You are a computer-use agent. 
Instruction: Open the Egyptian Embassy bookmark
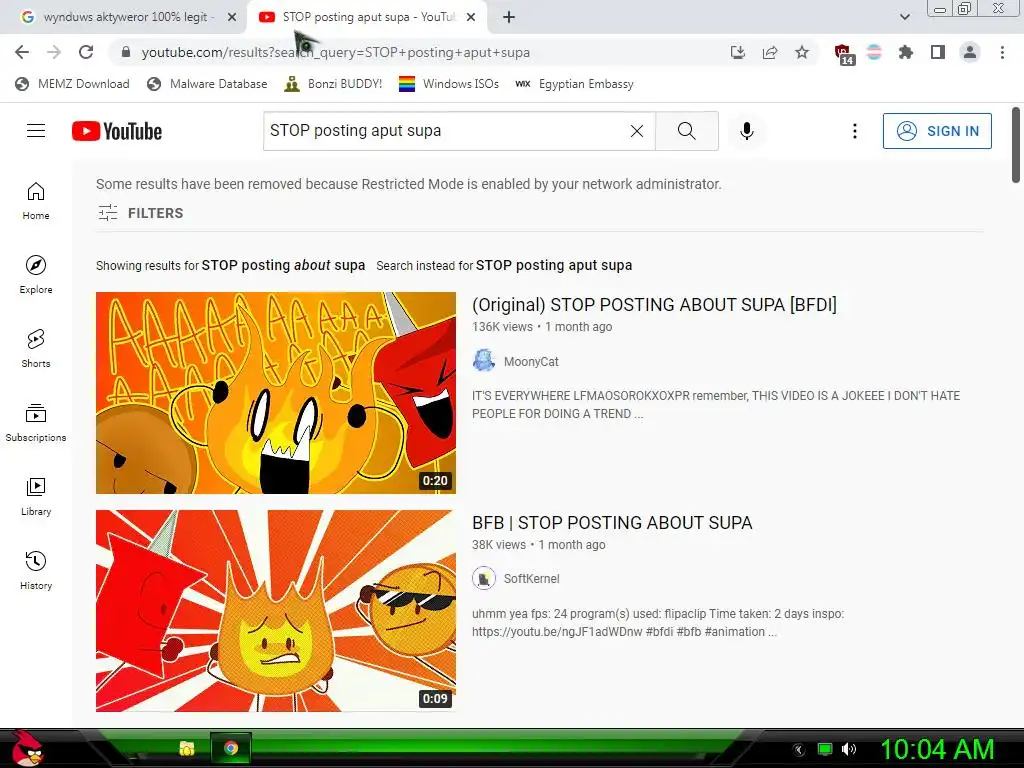(574, 84)
